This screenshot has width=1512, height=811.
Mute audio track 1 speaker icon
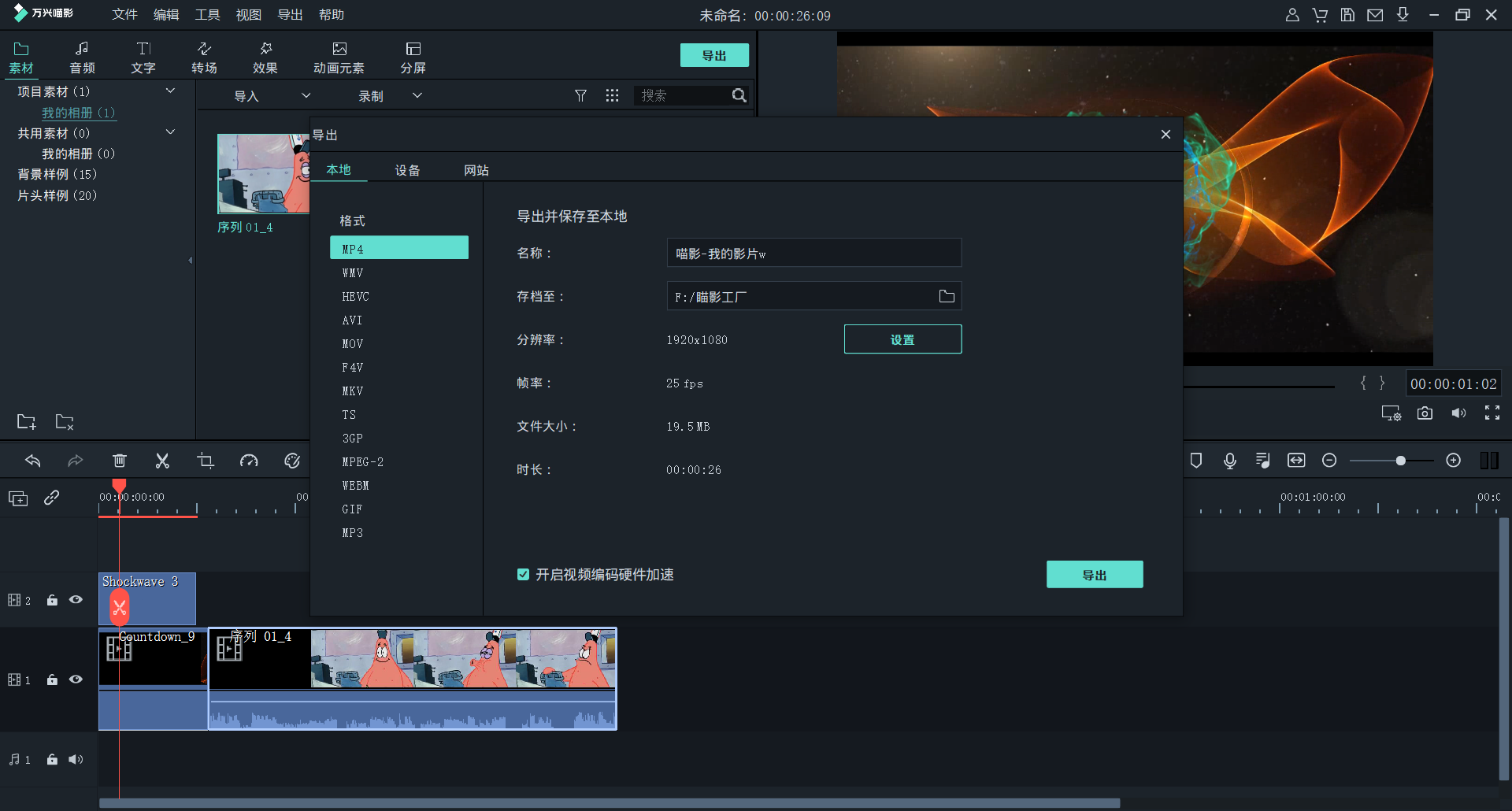coord(76,760)
